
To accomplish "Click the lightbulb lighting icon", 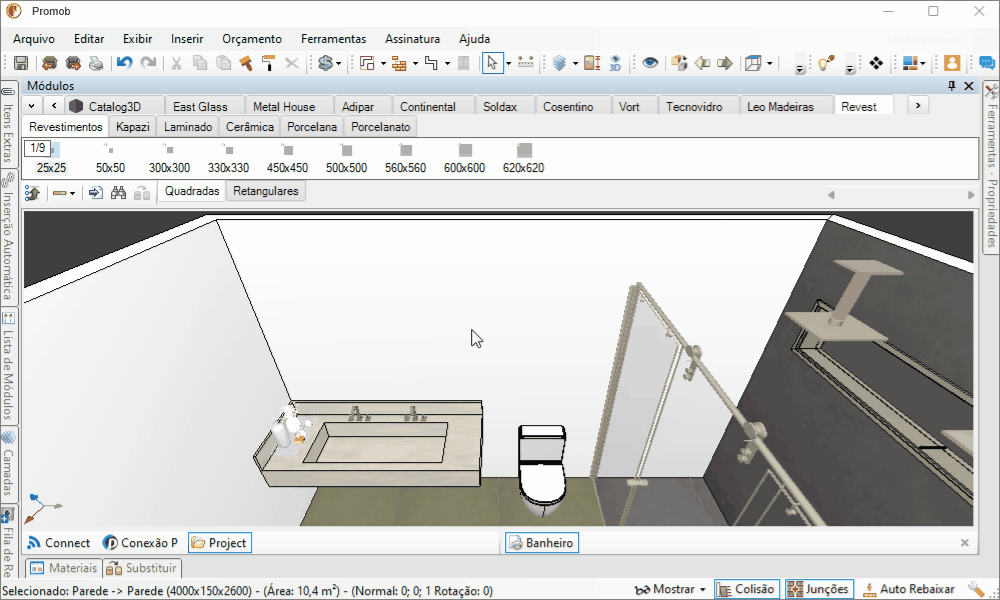I will 826,63.
